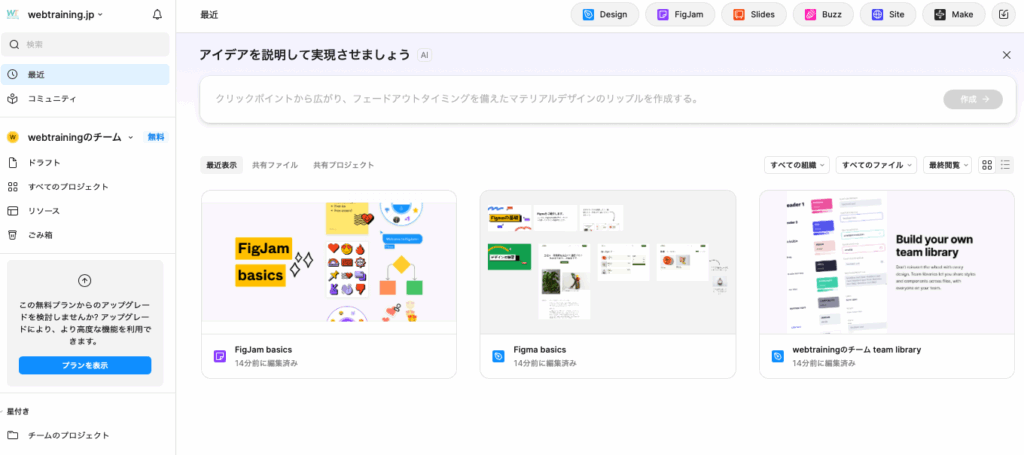Open the ごみ箱 trash

click(40, 235)
